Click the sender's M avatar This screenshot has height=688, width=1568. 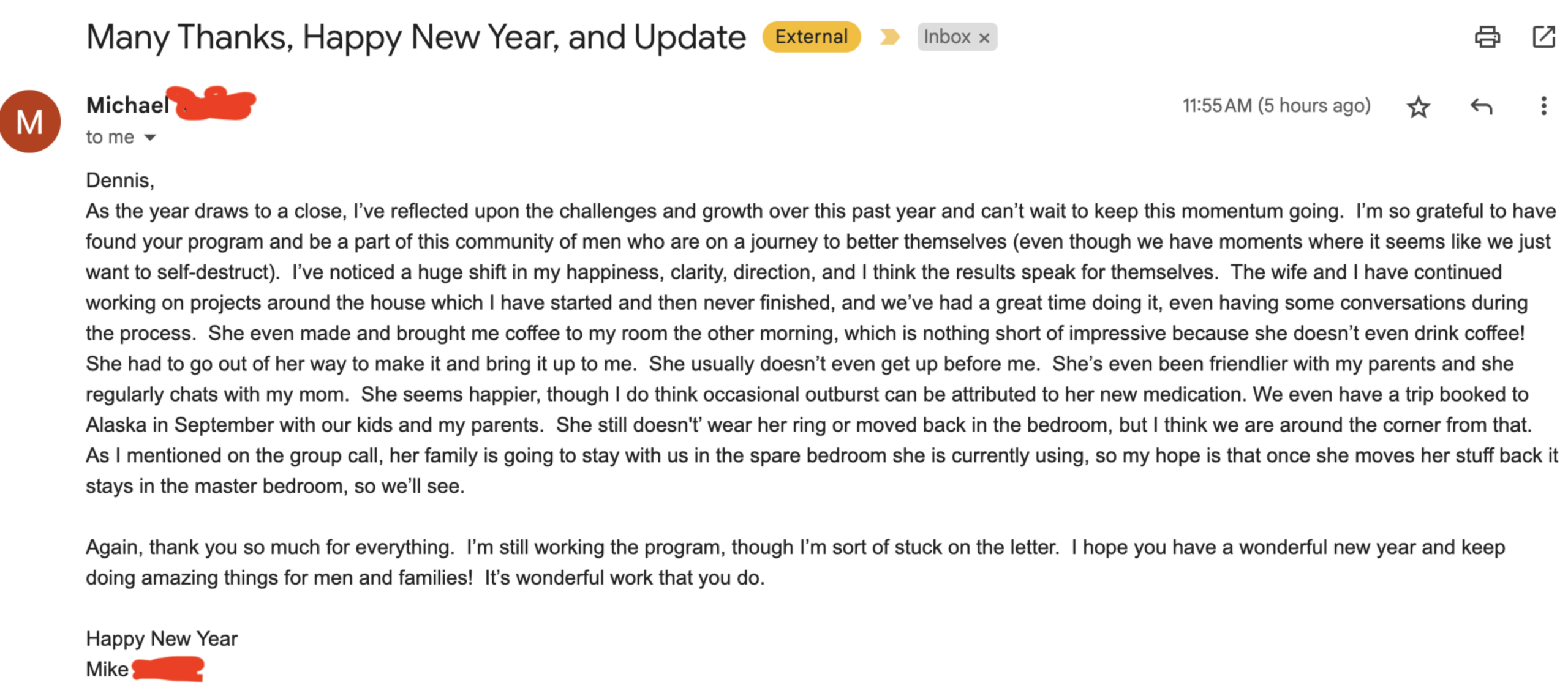tap(30, 121)
